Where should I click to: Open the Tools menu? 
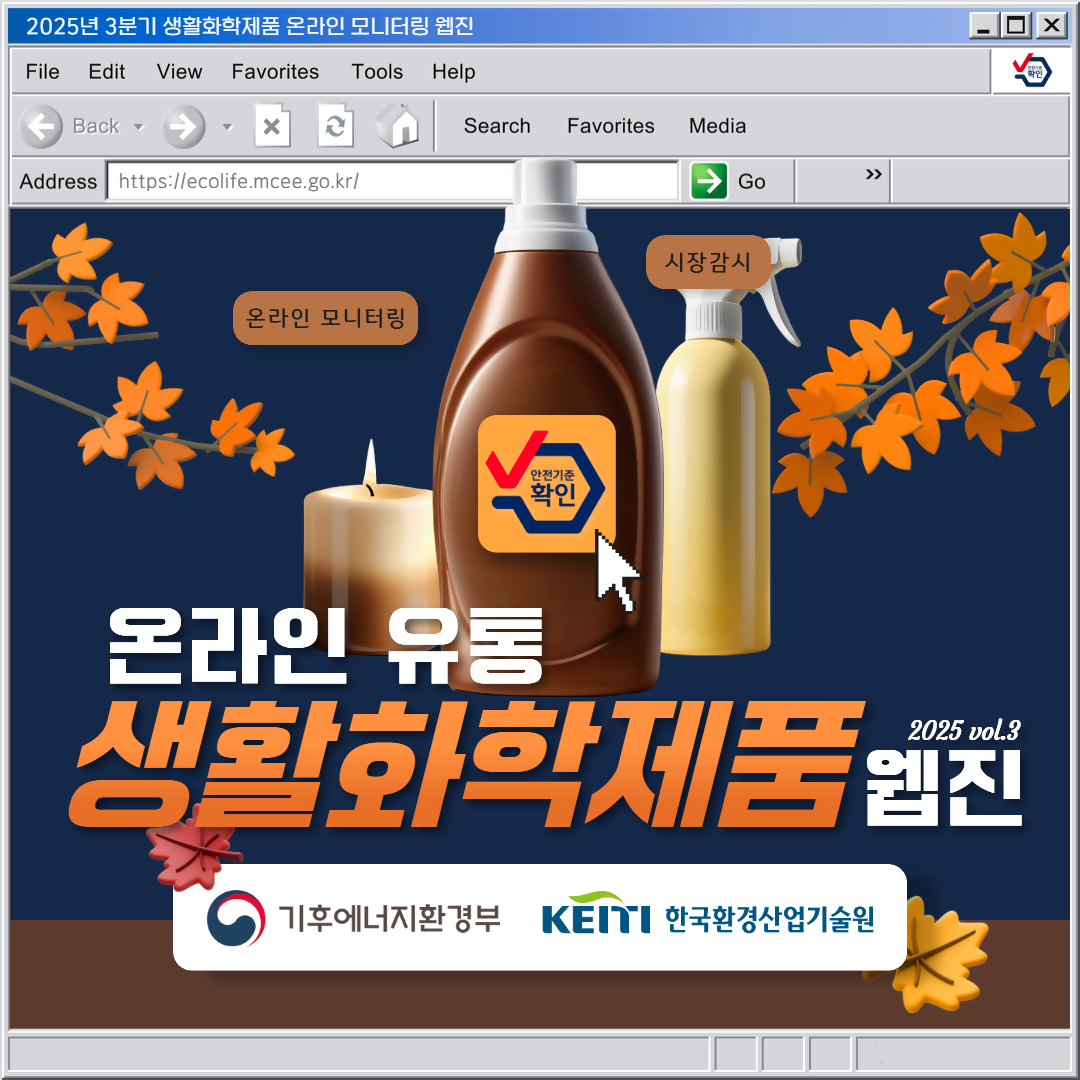coord(377,72)
